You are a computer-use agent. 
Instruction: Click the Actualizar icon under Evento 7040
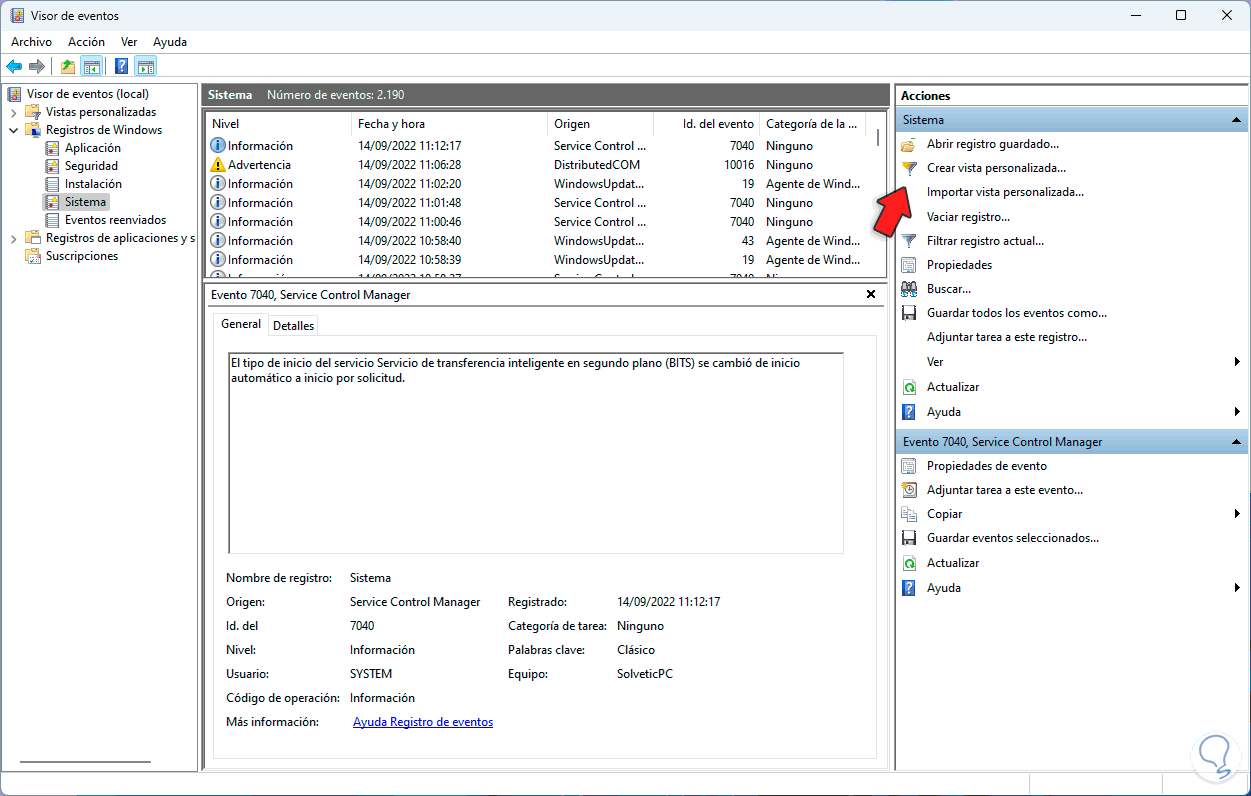909,563
